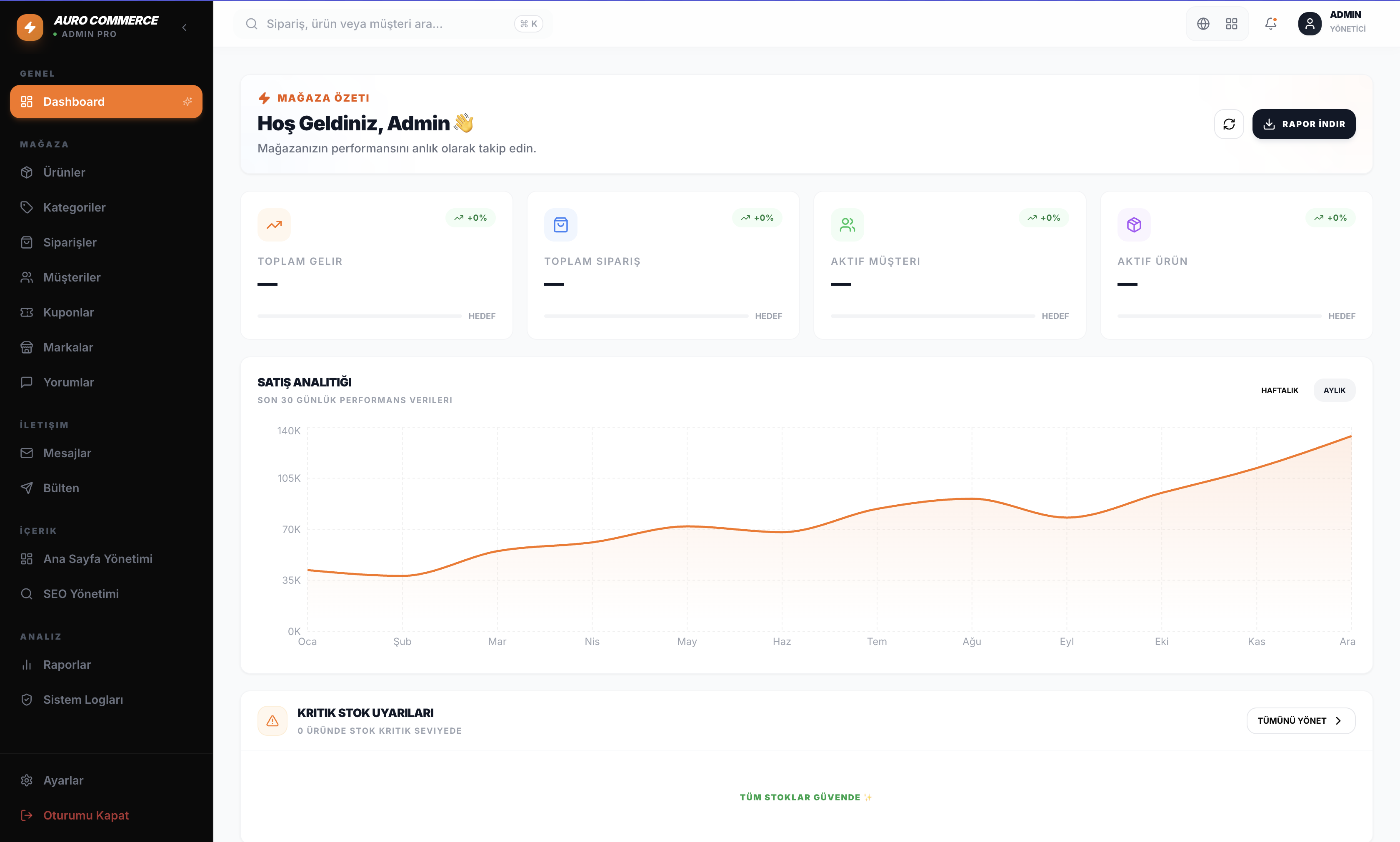Click the Rapor İndir button
This screenshot has width=1400, height=842.
pos(1303,124)
